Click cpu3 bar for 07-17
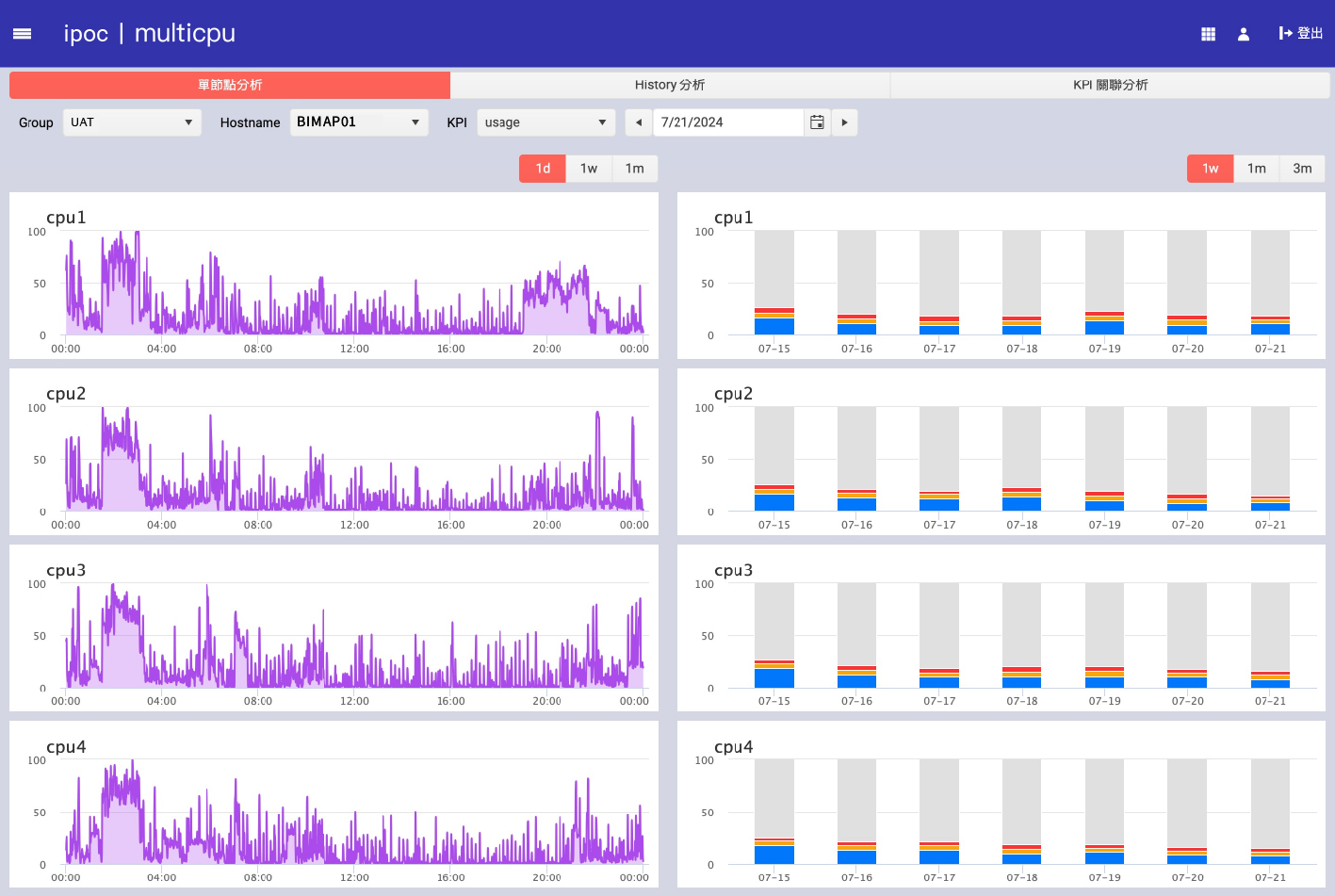Screen dimensions: 1335x896 [x=939, y=635]
